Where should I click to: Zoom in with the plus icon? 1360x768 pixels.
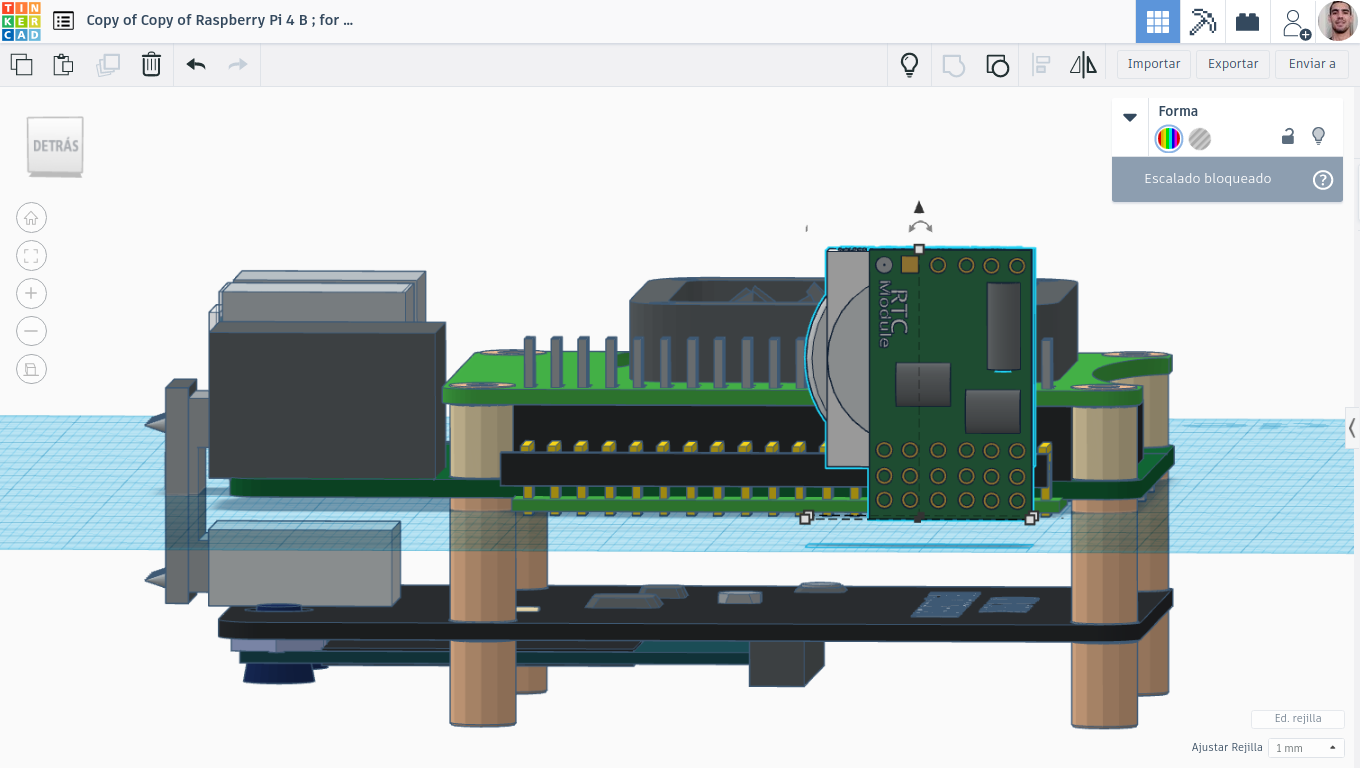coord(31,294)
